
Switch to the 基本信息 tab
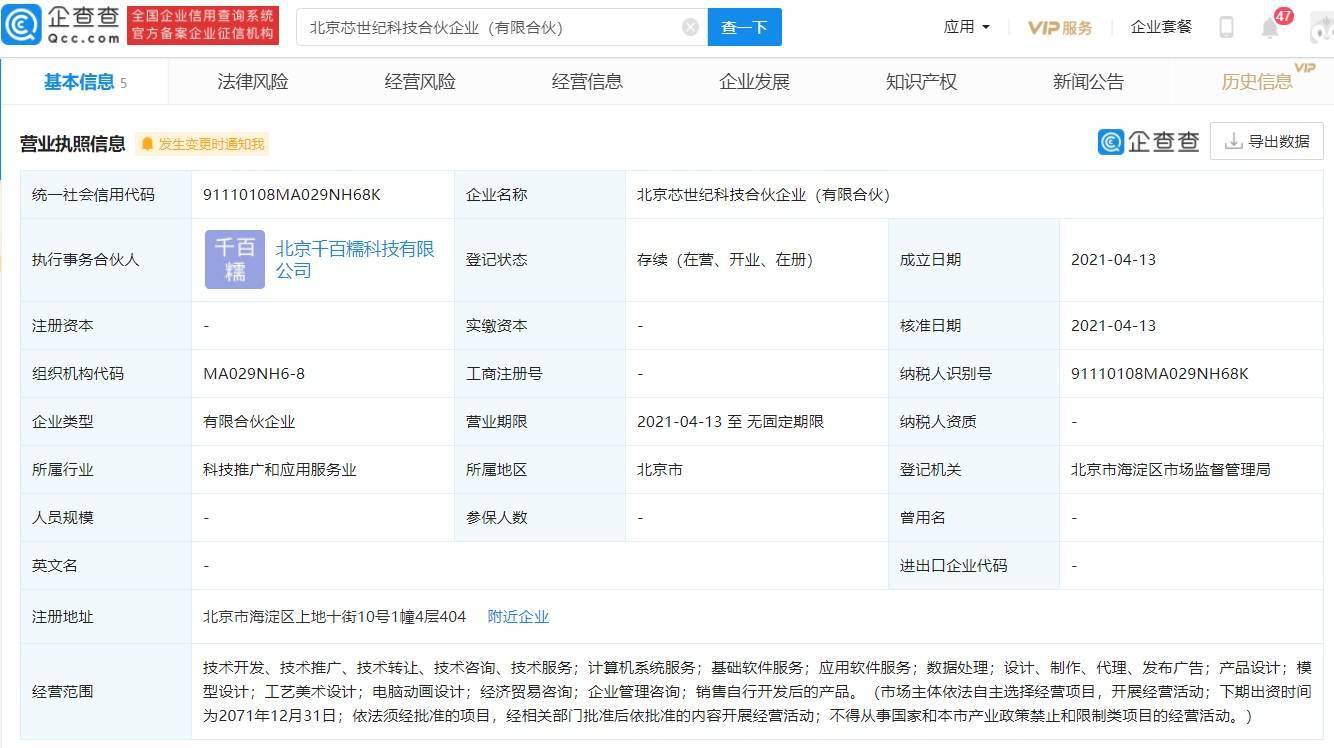tap(85, 82)
